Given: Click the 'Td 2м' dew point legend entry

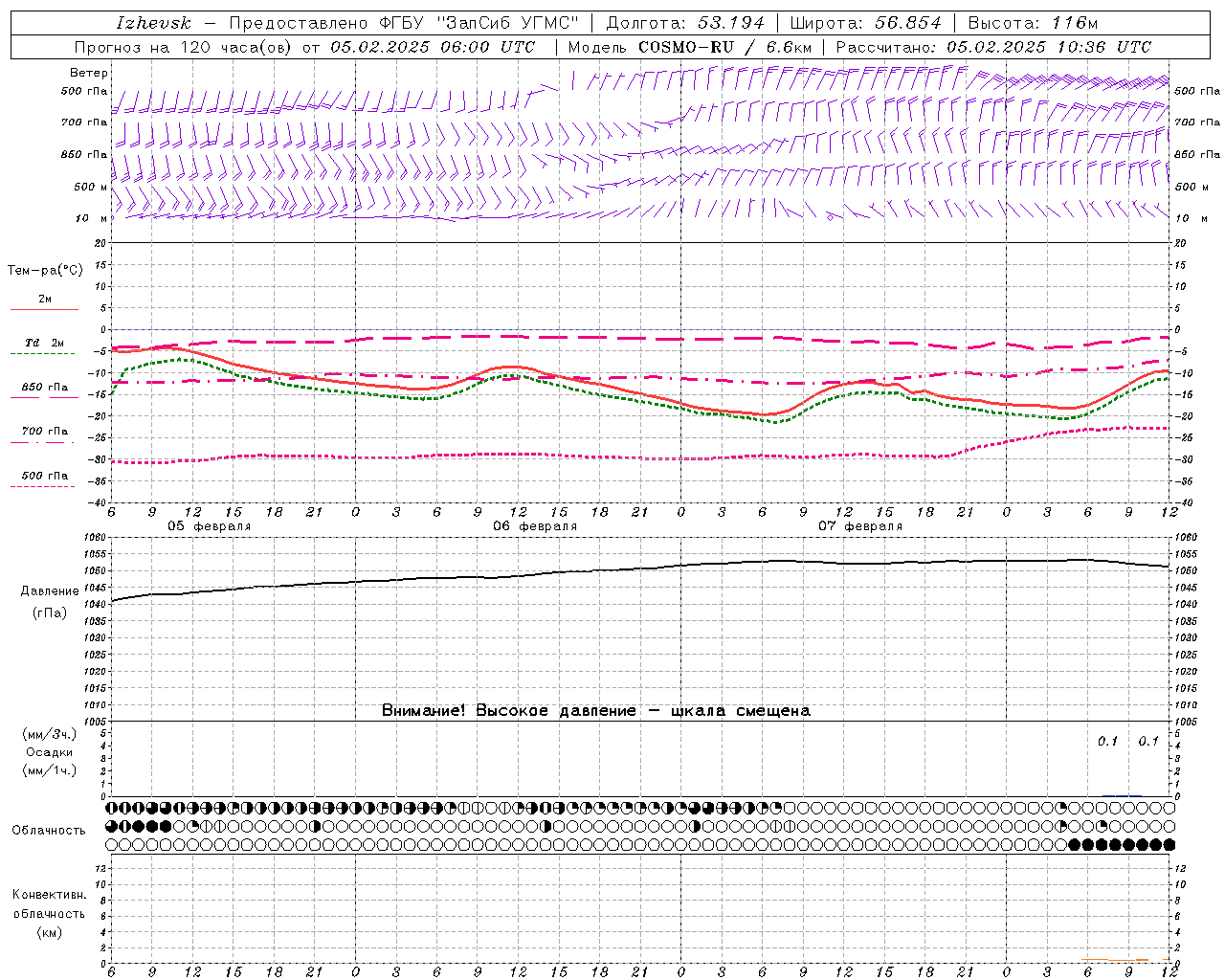Looking at the screenshot, I should [x=45, y=343].
